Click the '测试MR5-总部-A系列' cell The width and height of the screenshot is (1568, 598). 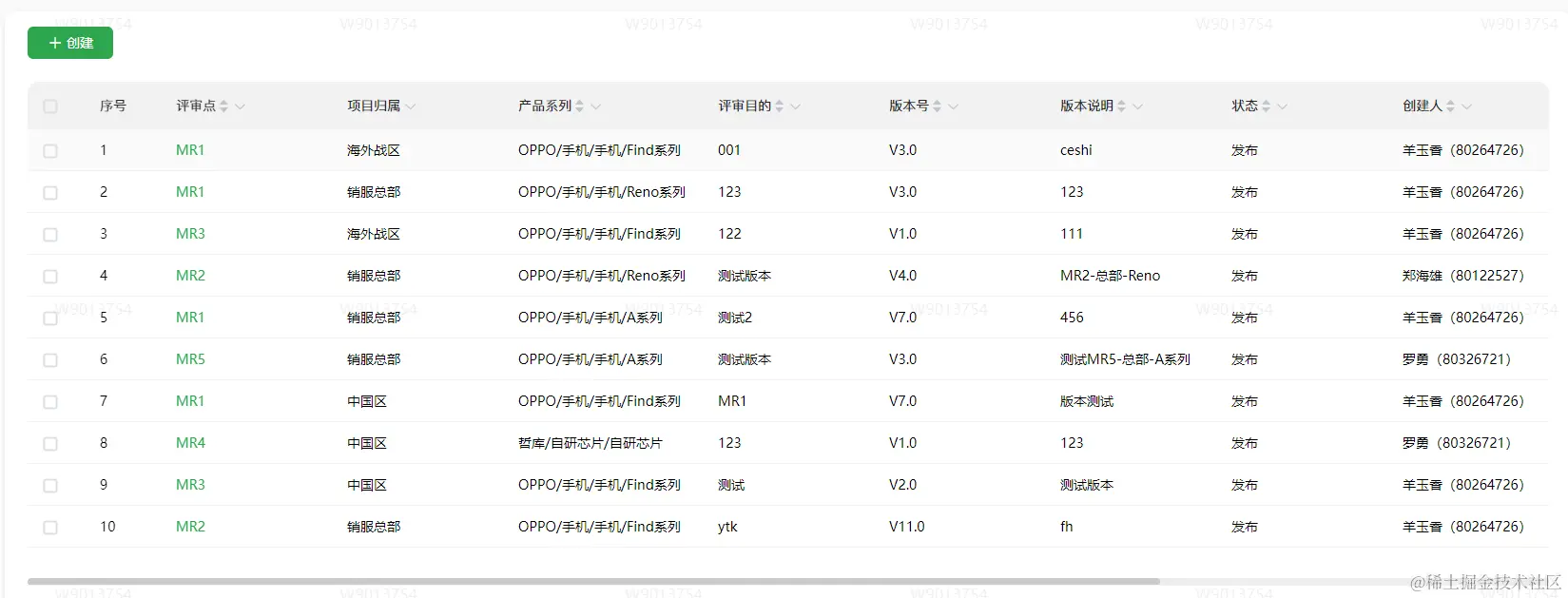[1125, 359]
